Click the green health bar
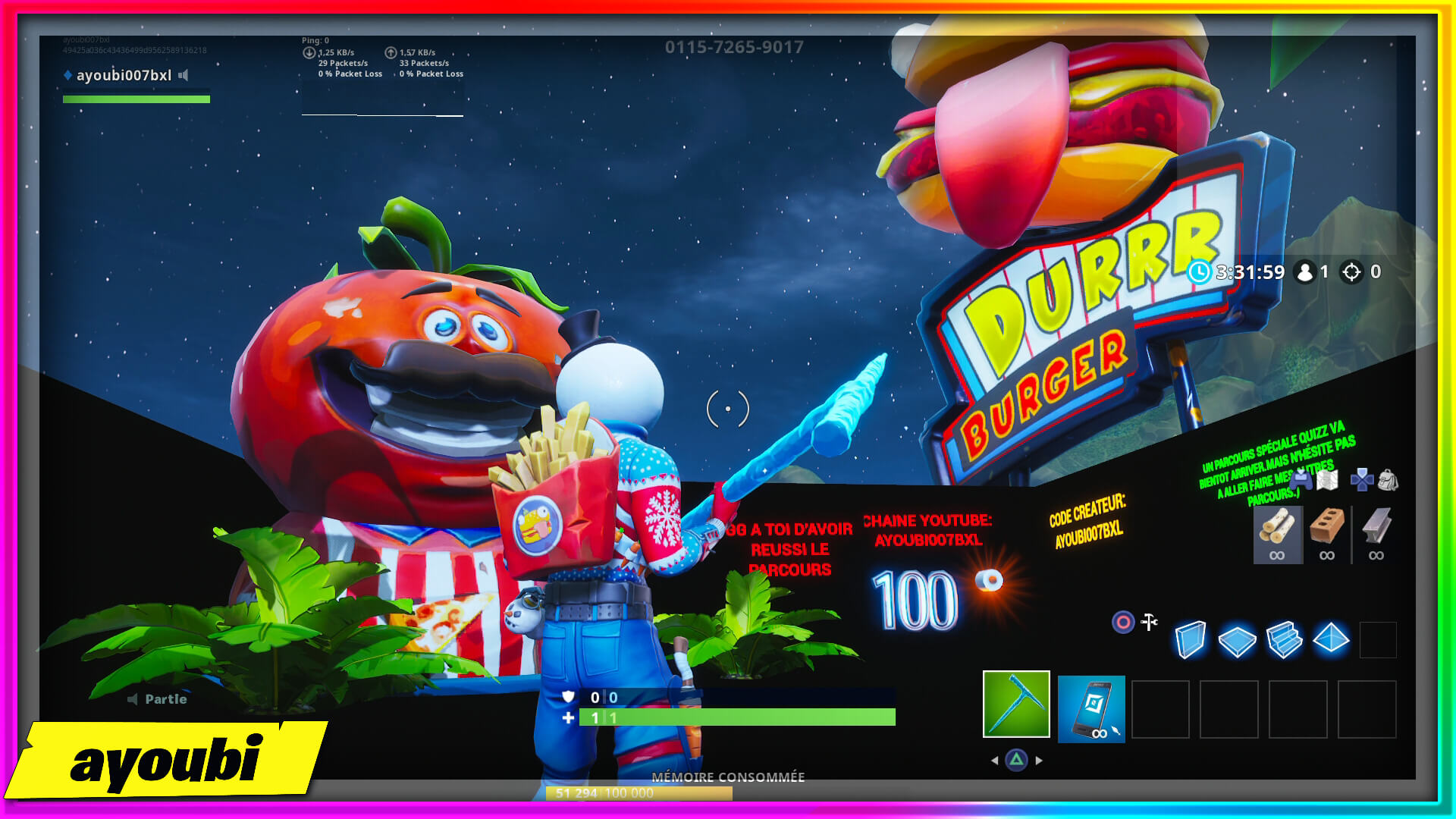The image size is (1456, 819). (737, 717)
